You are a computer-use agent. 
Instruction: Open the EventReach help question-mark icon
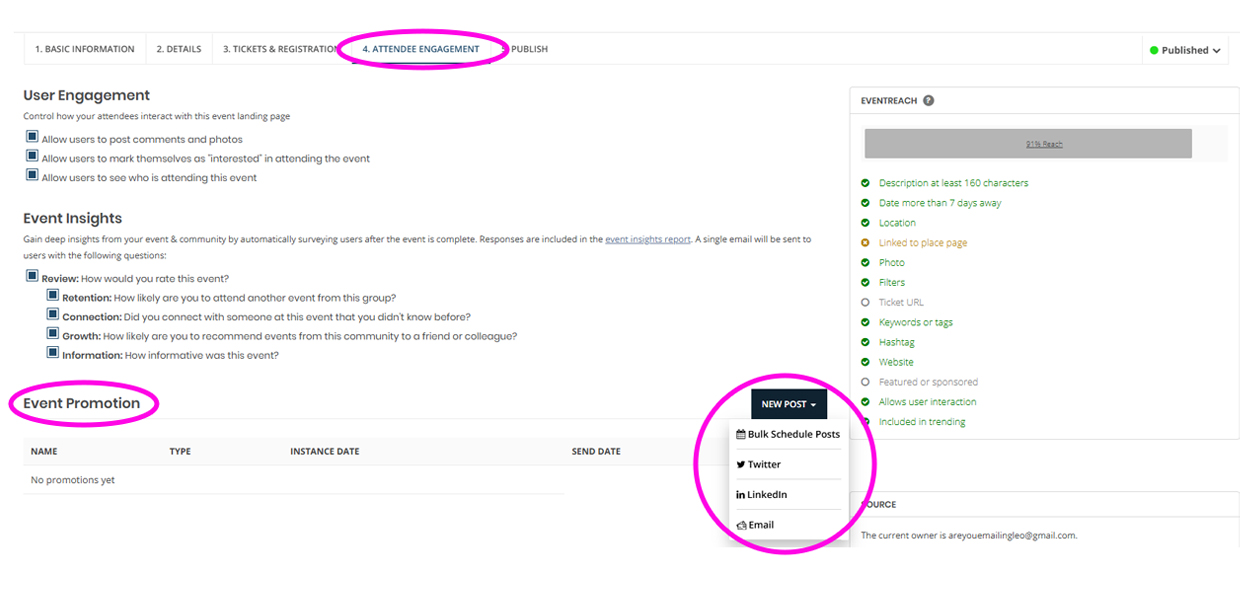coord(929,101)
